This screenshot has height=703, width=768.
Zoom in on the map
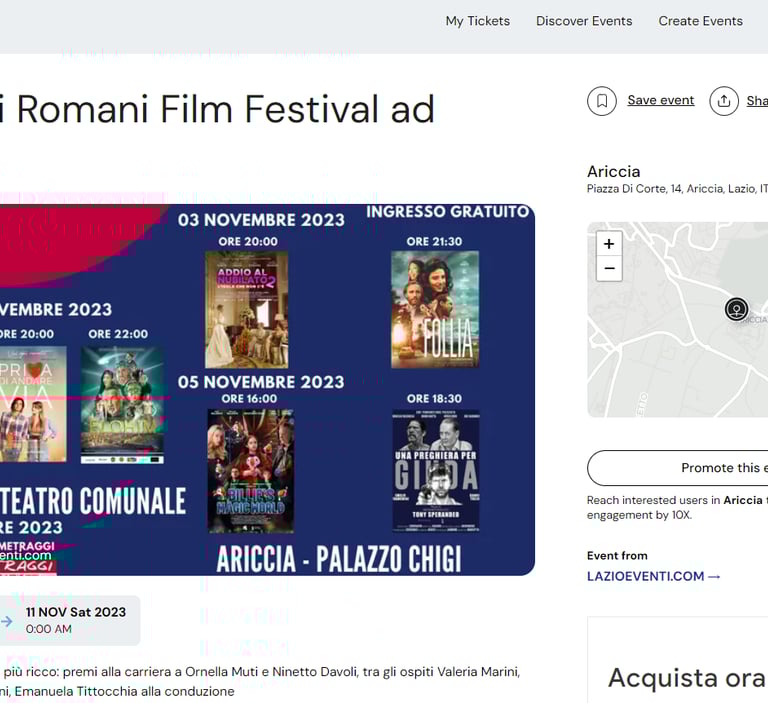point(609,243)
